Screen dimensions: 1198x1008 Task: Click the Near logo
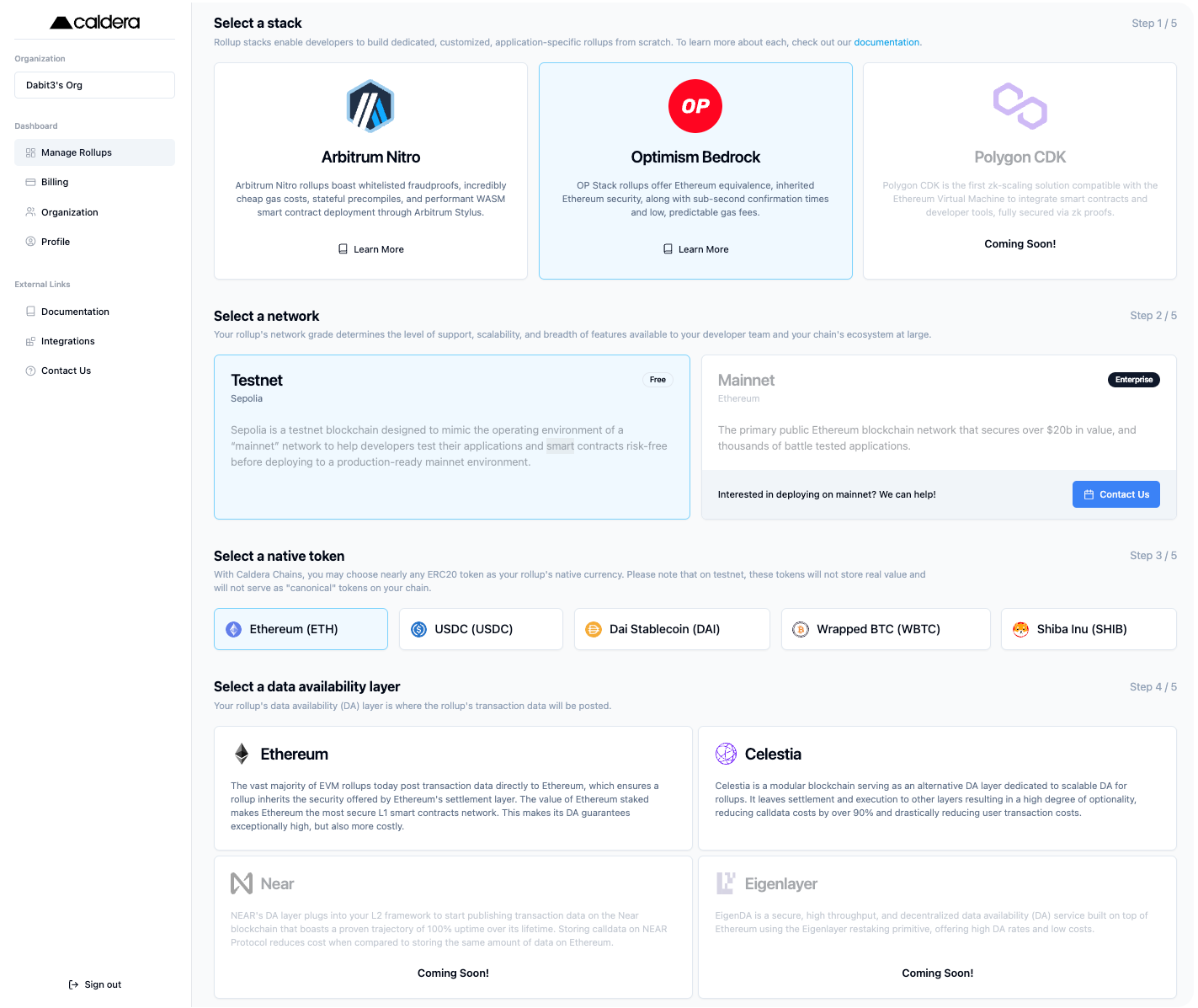tap(242, 883)
